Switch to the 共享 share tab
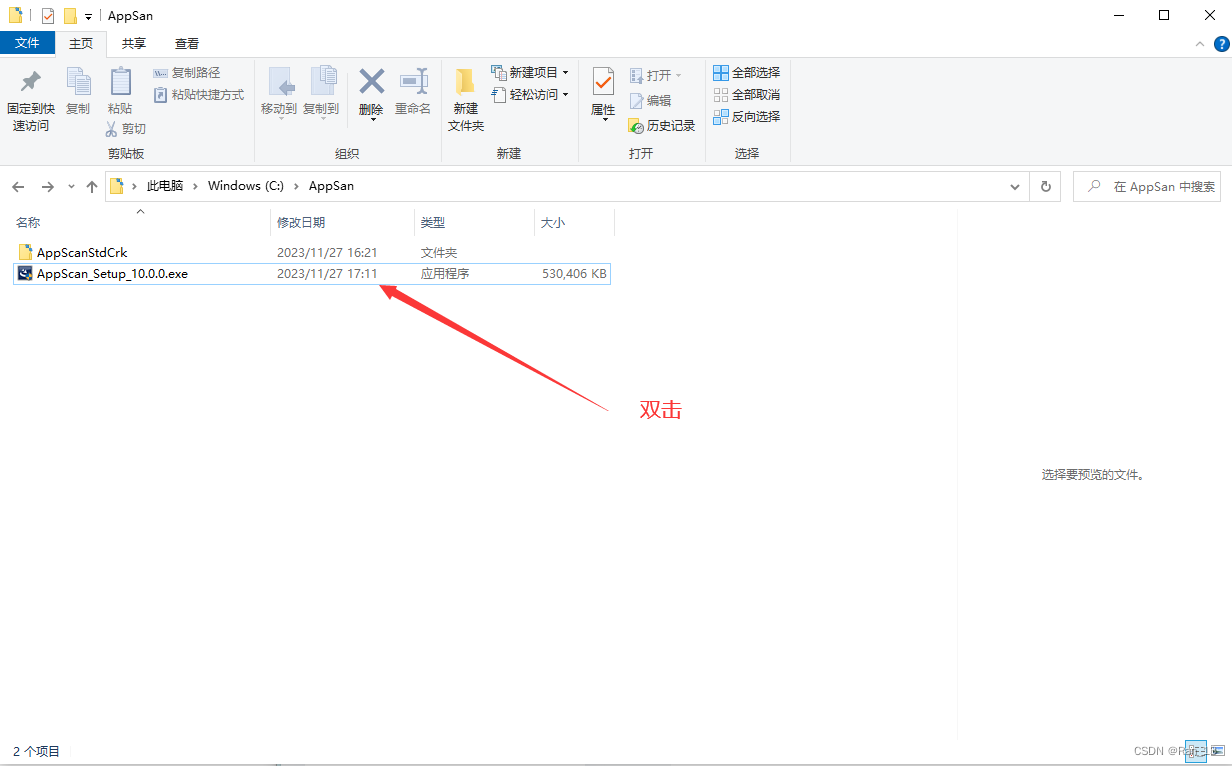Image resolution: width=1232 pixels, height=766 pixels. coord(134,43)
